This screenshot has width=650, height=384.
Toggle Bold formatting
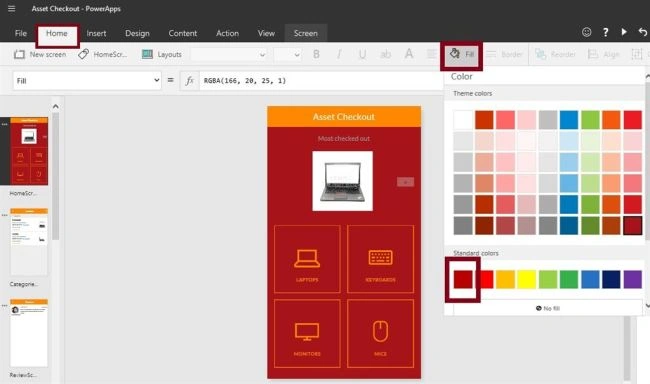pyautogui.click(x=316, y=54)
